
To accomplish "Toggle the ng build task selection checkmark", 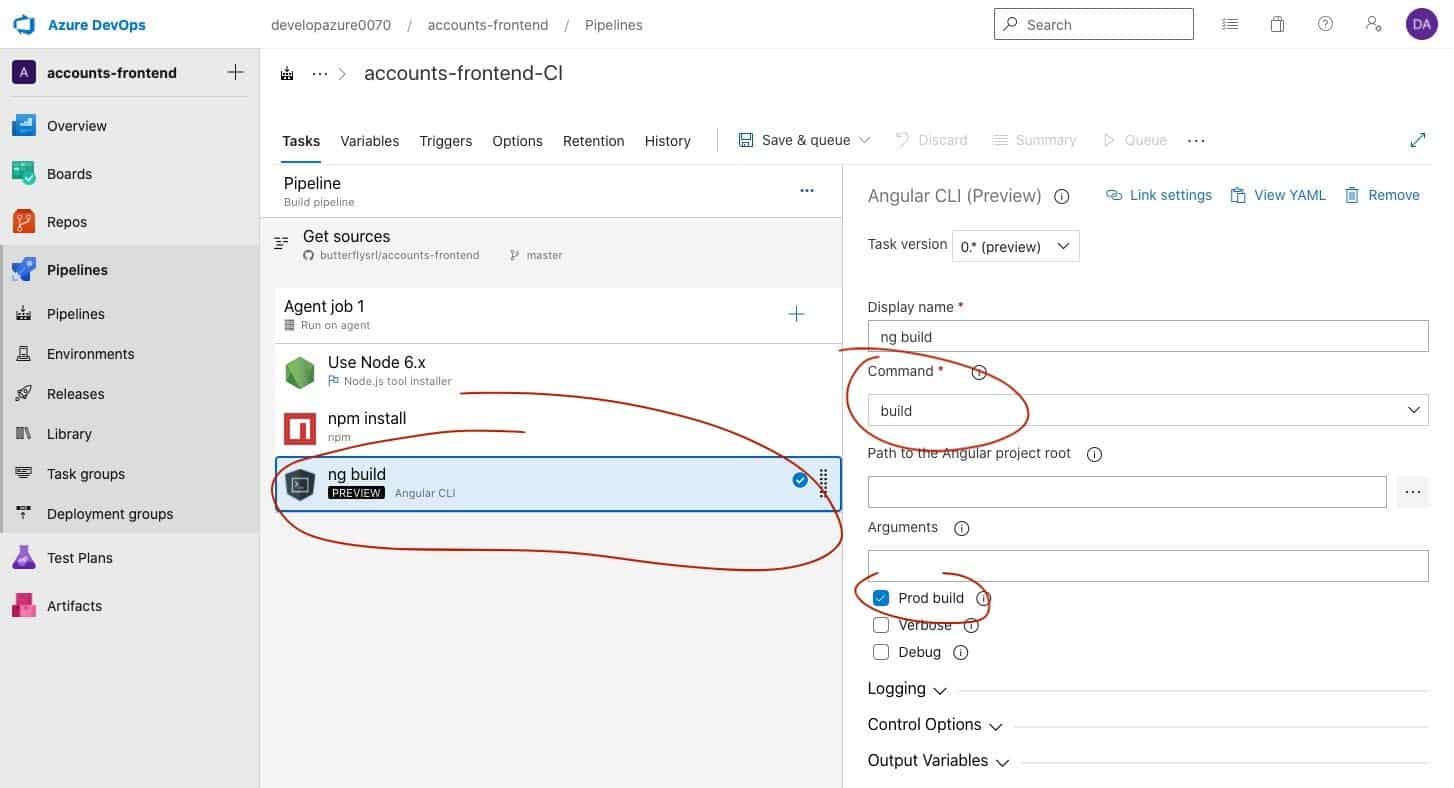I will point(799,480).
